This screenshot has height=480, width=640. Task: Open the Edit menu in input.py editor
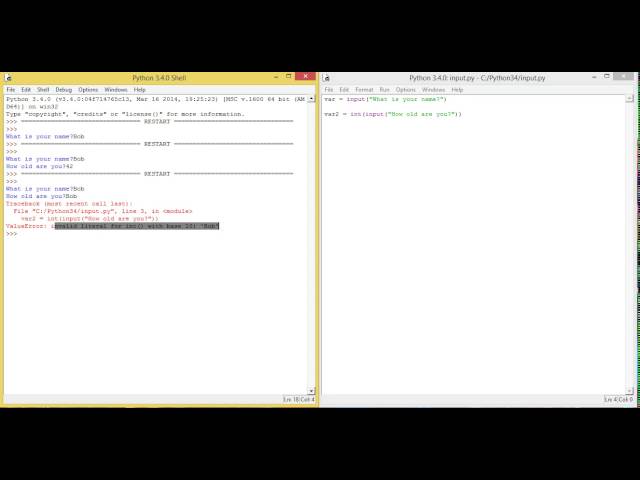344,90
